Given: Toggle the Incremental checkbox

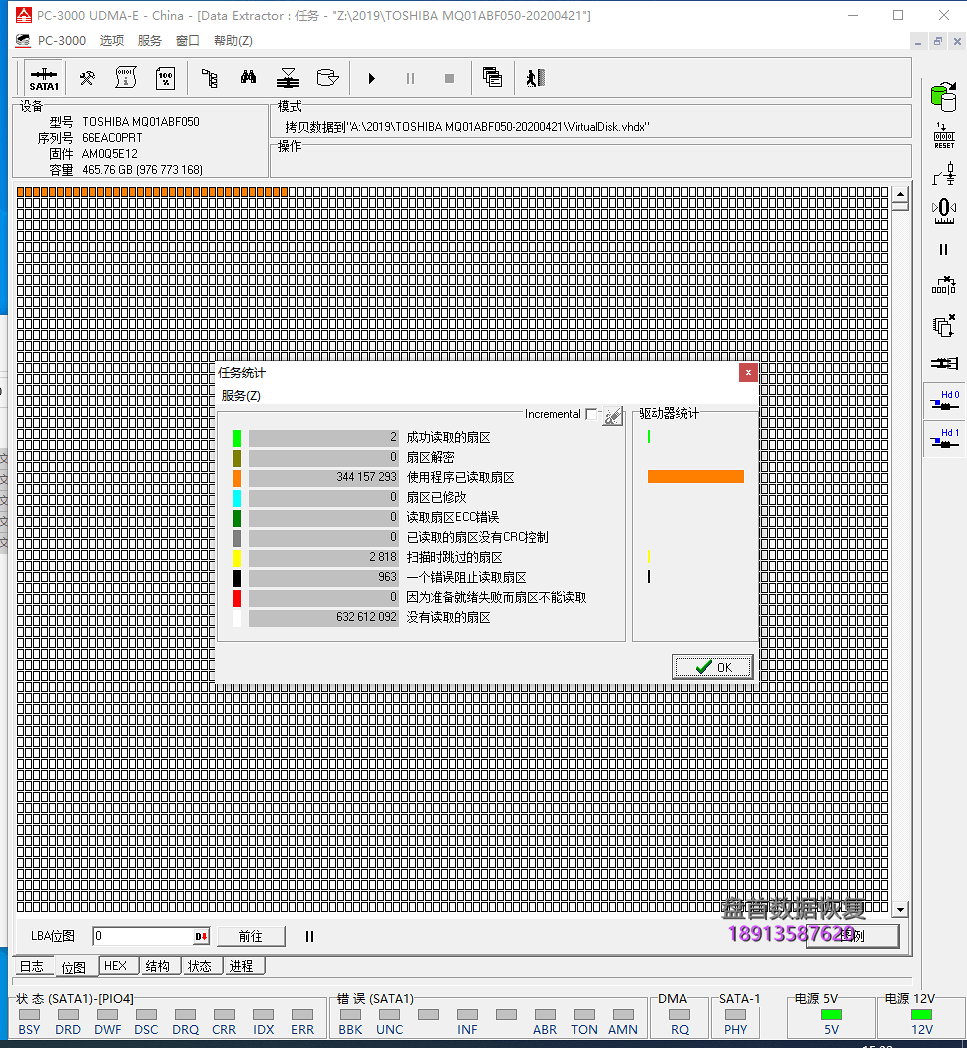Looking at the screenshot, I should click(591, 414).
